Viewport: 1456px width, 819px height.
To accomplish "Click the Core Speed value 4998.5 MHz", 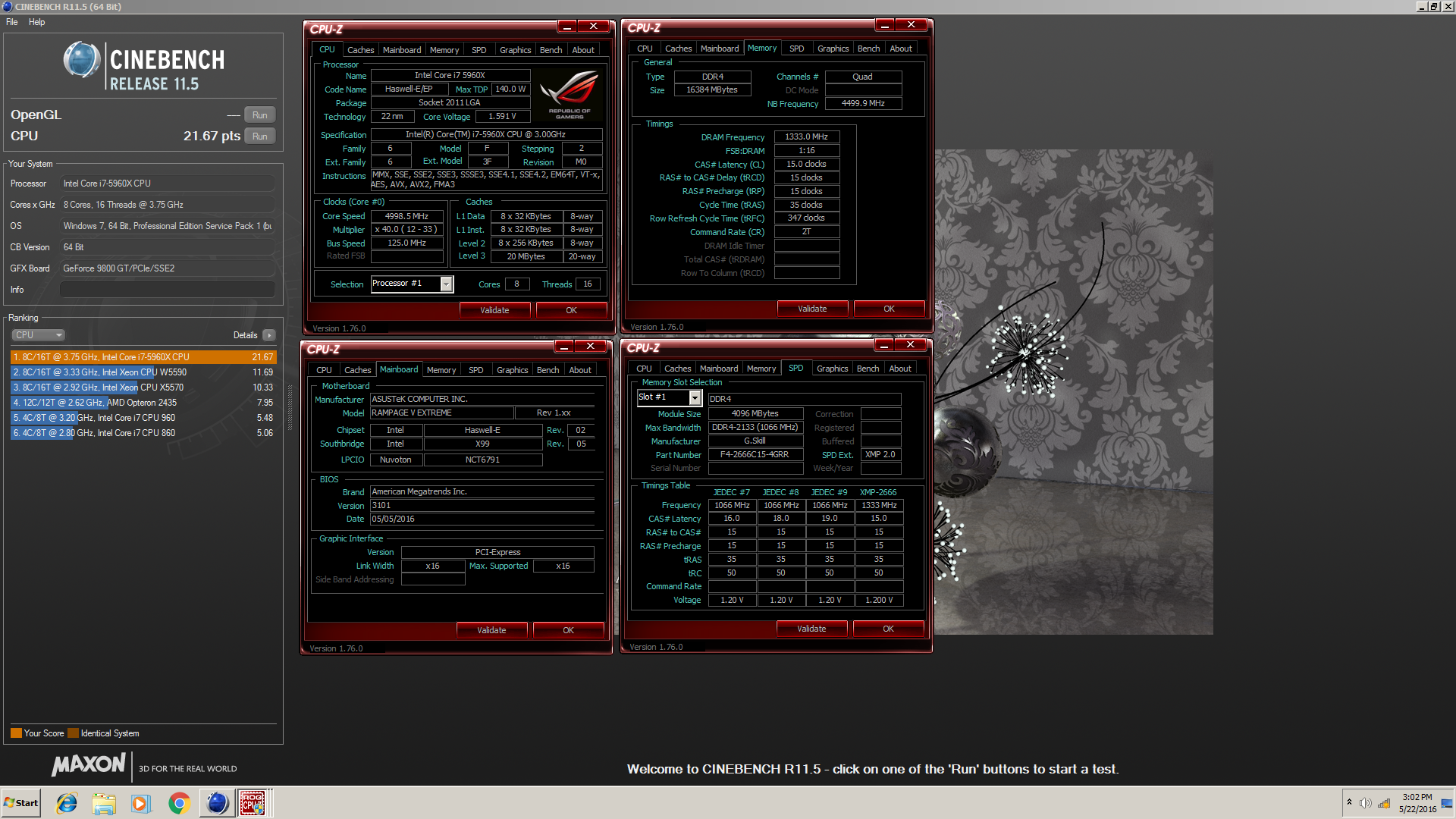I will (406, 216).
